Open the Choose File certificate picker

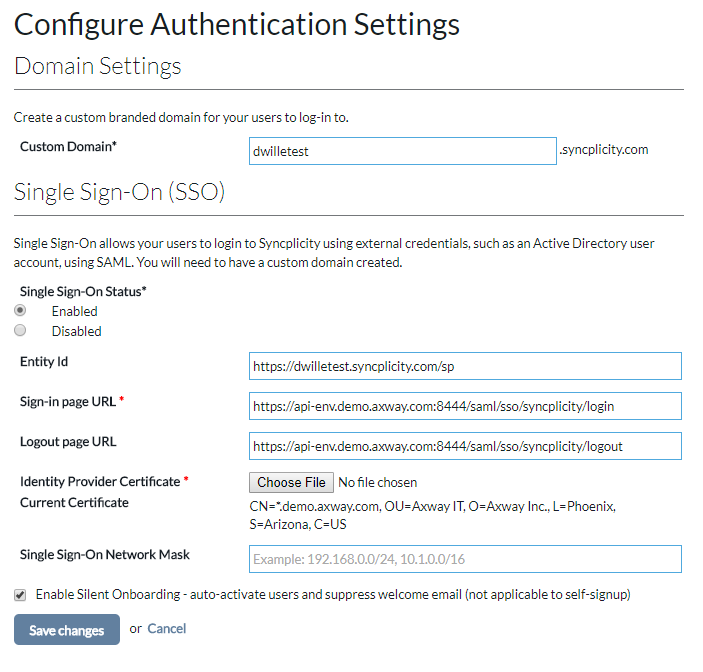[x=291, y=482]
